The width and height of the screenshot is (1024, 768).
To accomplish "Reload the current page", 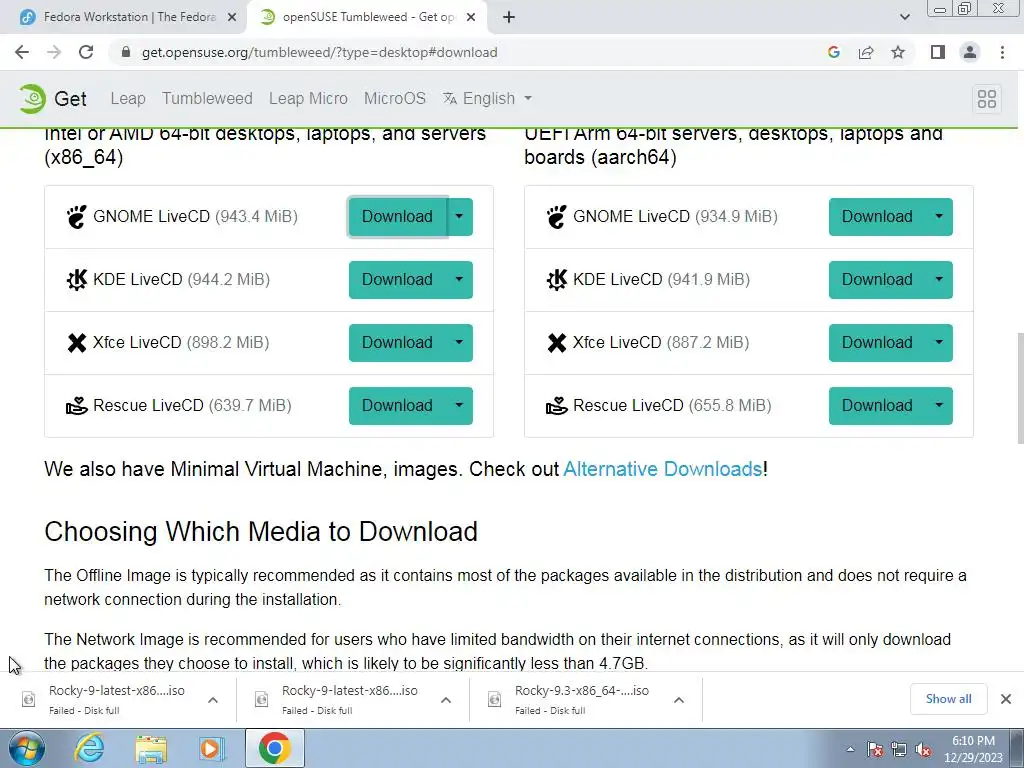I will 86,52.
